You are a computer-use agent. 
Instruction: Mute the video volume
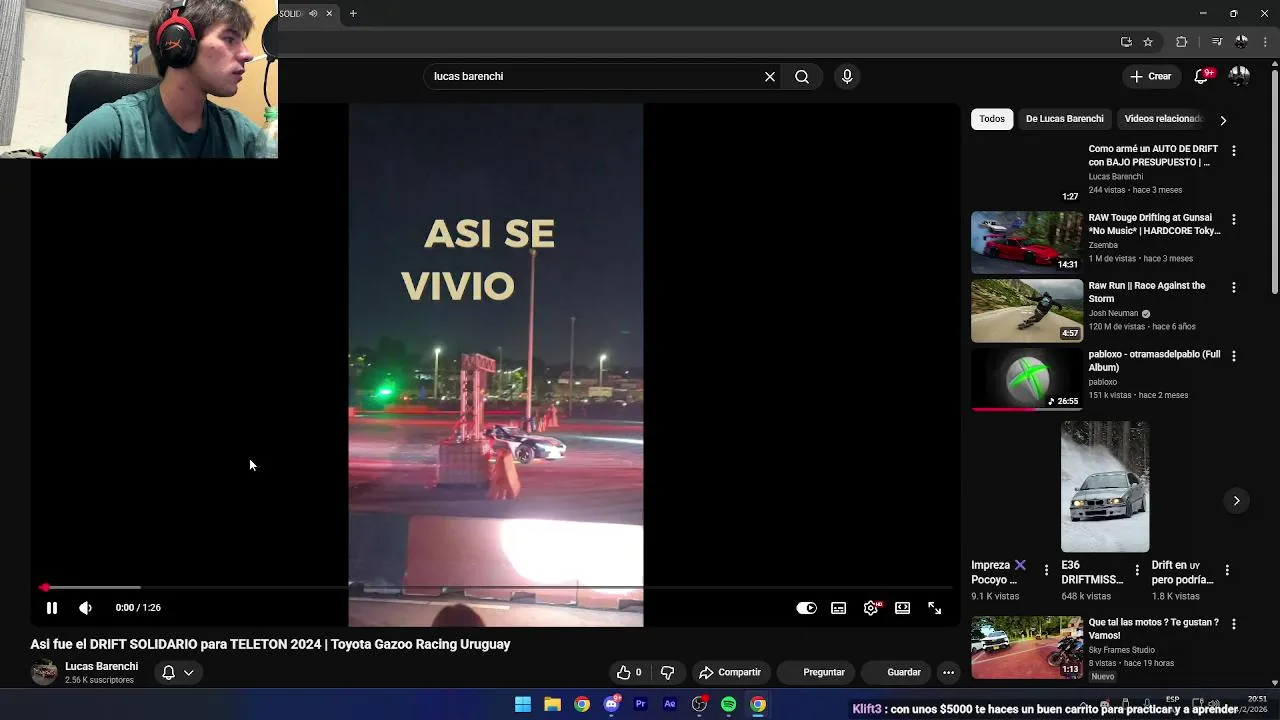(x=85, y=608)
